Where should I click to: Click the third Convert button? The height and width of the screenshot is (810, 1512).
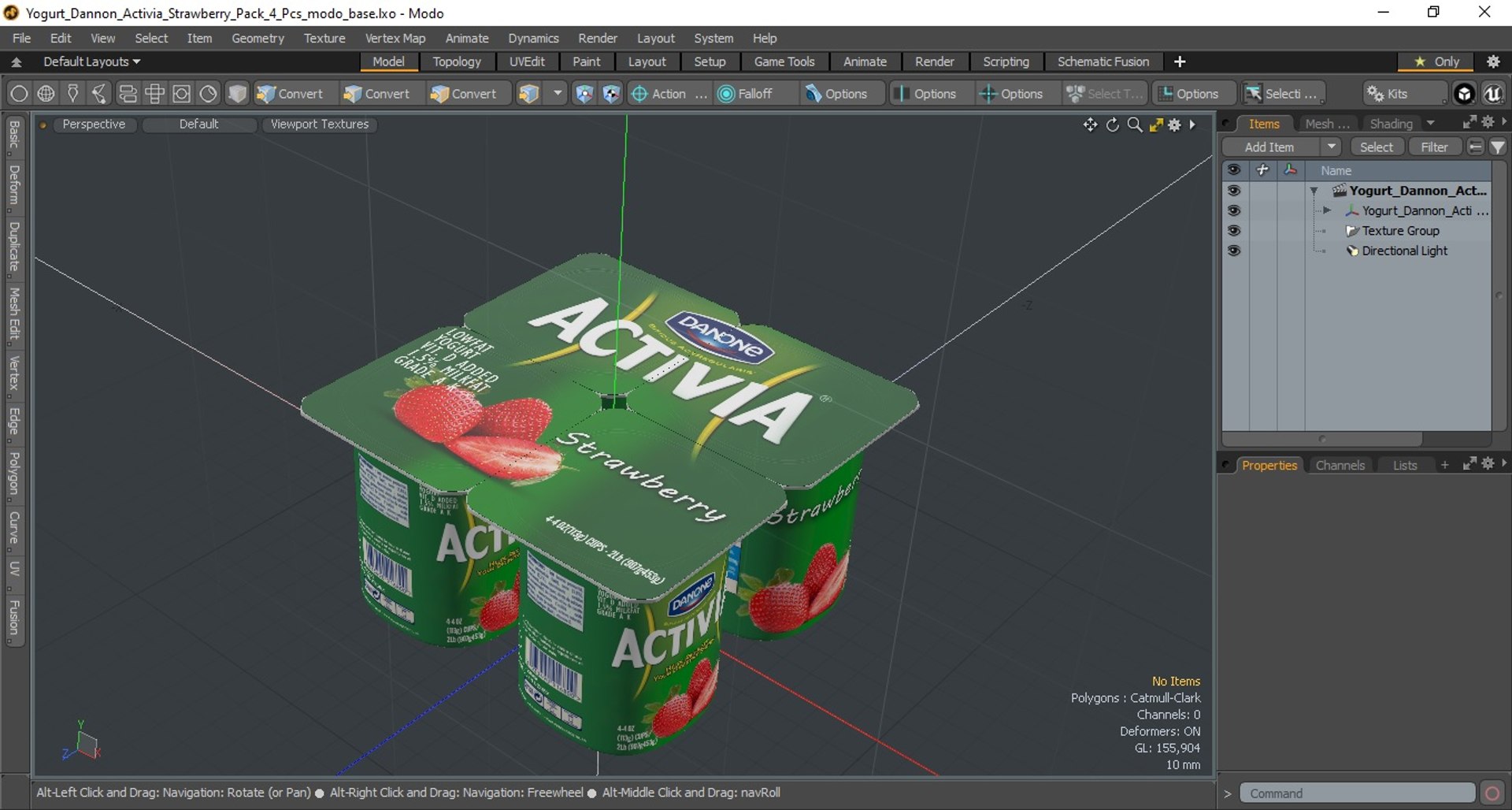click(x=463, y=94)
